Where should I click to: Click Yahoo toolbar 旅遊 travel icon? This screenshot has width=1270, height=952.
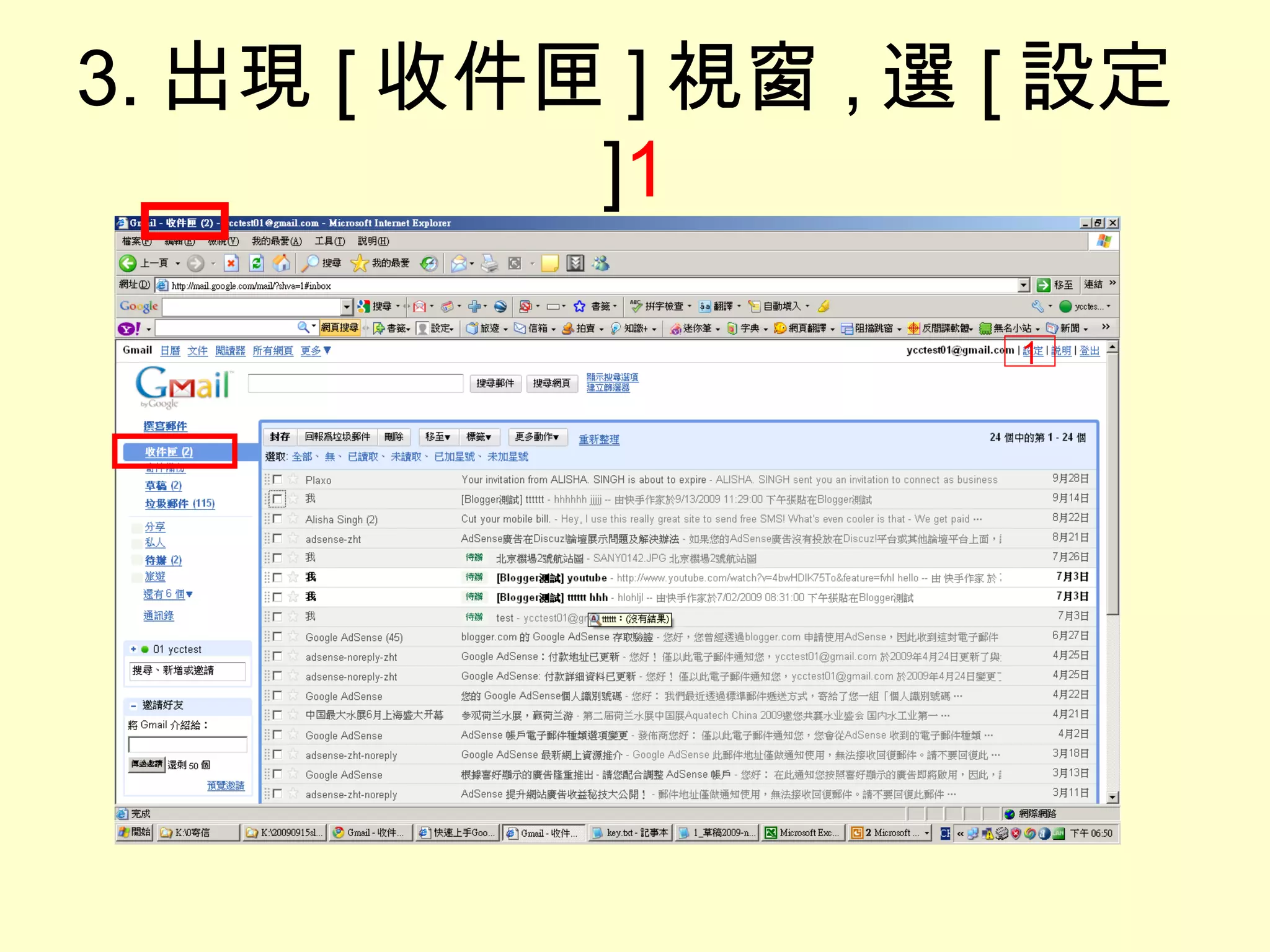click(473, 328)
